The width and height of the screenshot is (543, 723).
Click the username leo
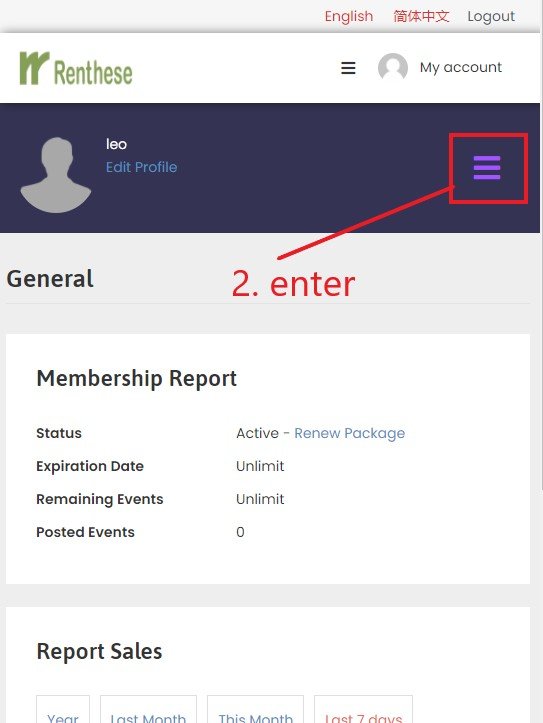tap(116, 144)
